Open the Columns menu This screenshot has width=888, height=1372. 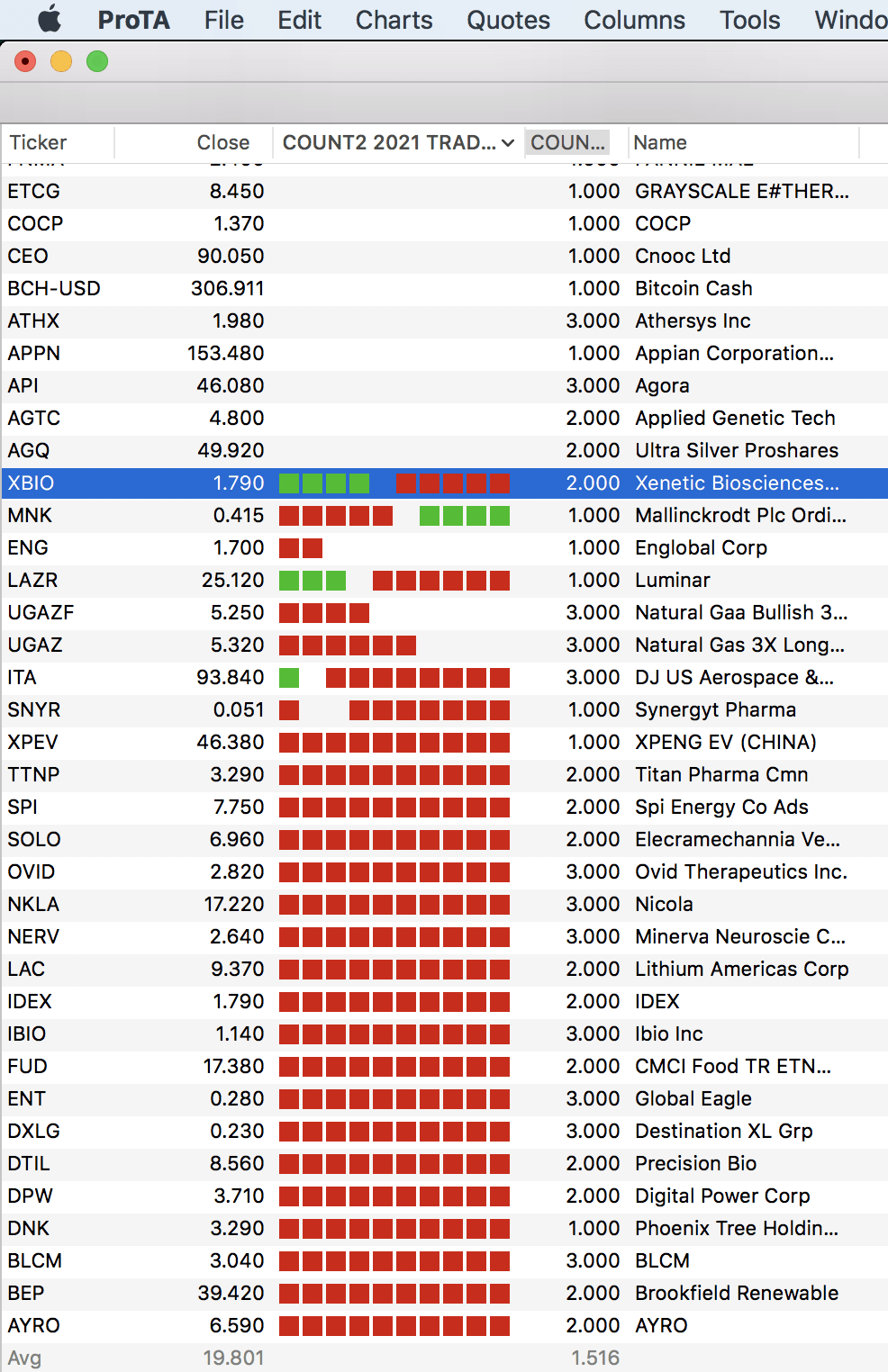pyautogui.click(x=634, y=20)
